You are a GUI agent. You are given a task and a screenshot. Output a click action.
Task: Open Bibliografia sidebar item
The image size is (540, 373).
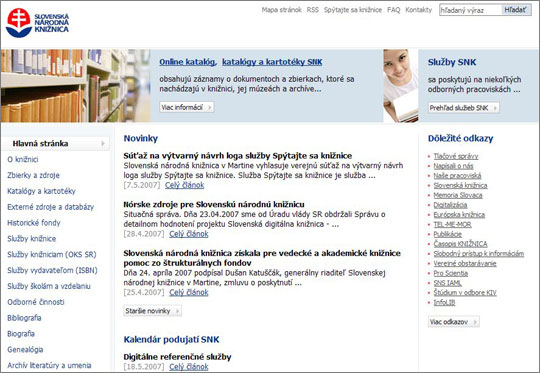click(24, 318)
